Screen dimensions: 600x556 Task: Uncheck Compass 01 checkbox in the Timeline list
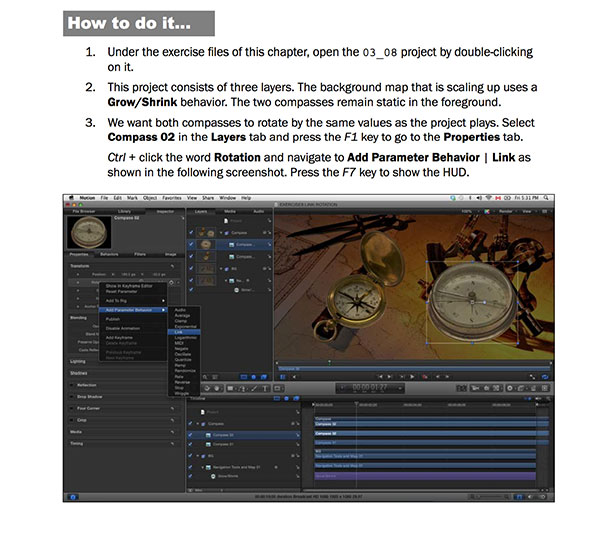click(191, 444)
